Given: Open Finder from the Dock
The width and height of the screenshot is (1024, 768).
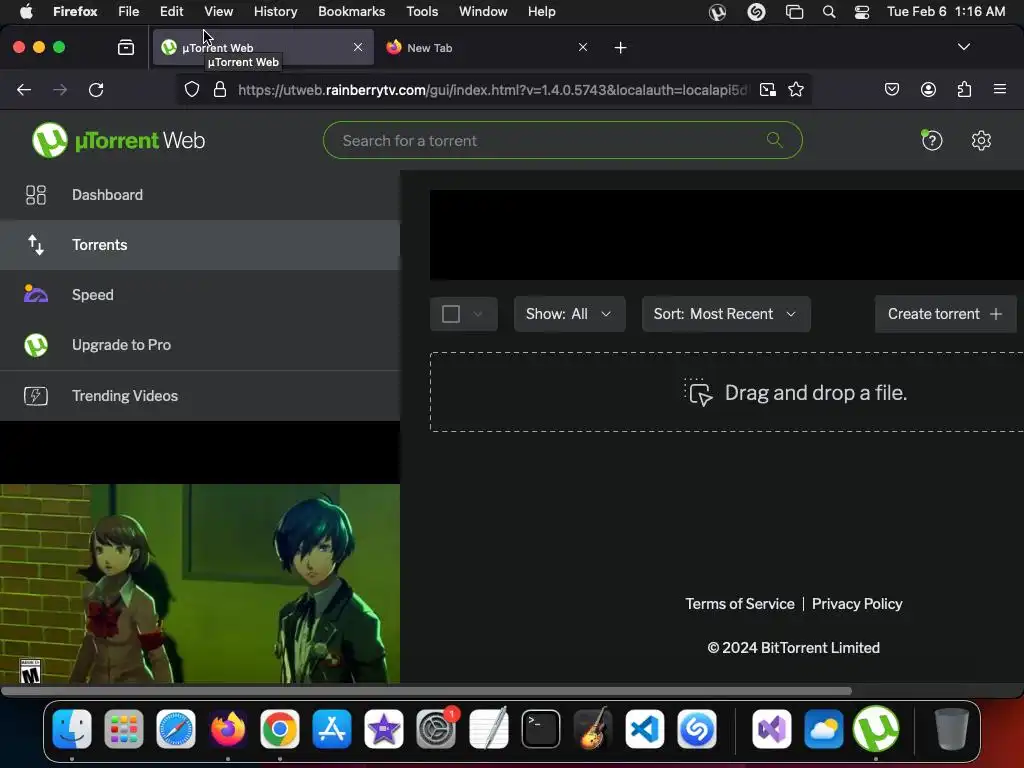Looking at the screenshot, I should pos(72,729).
